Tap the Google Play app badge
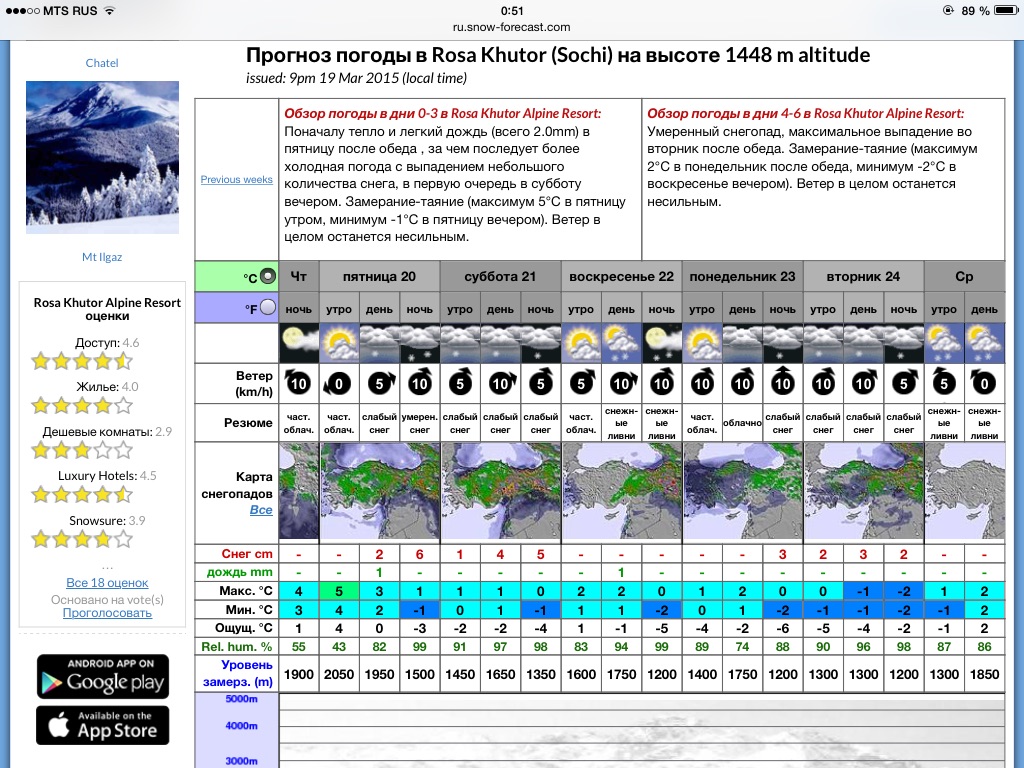This screenshot has width=1024, height=768. [103, 676]
